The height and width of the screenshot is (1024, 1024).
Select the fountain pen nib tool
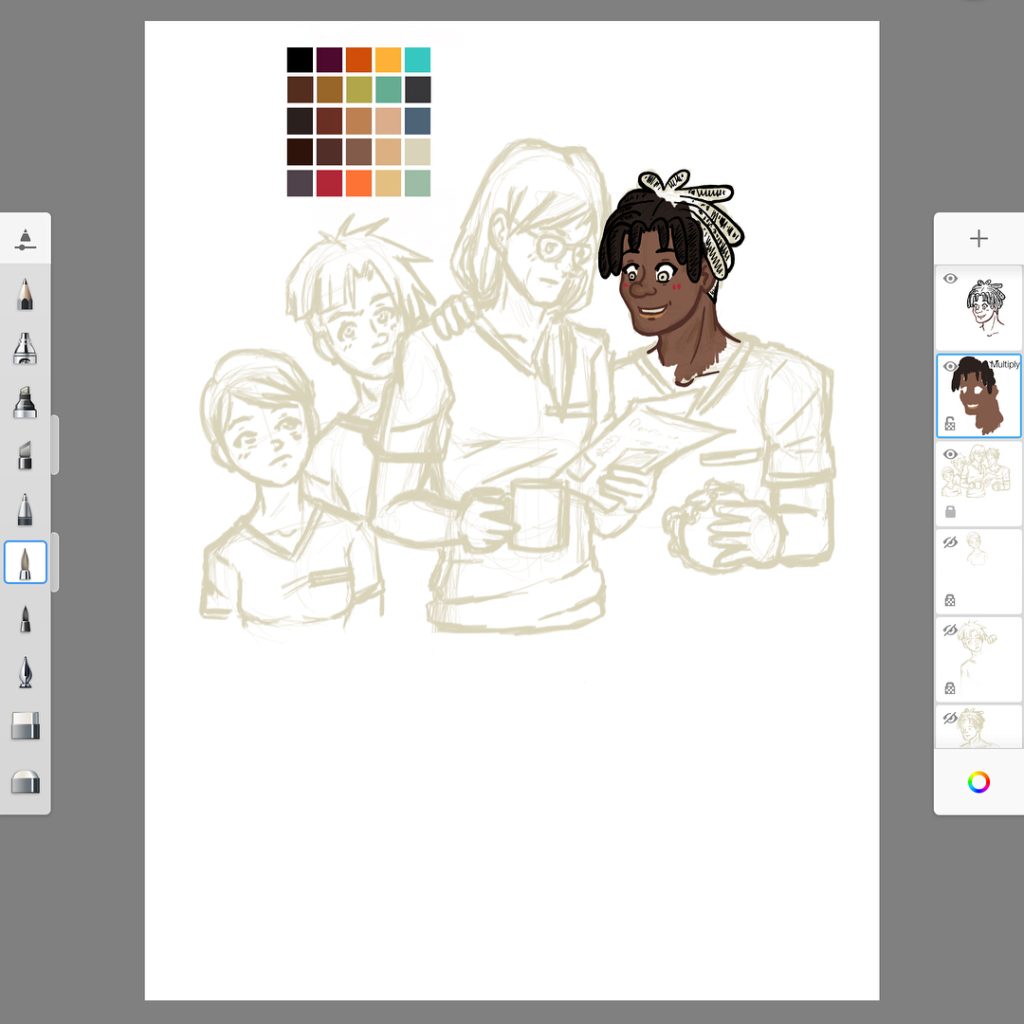coord(25,672)
